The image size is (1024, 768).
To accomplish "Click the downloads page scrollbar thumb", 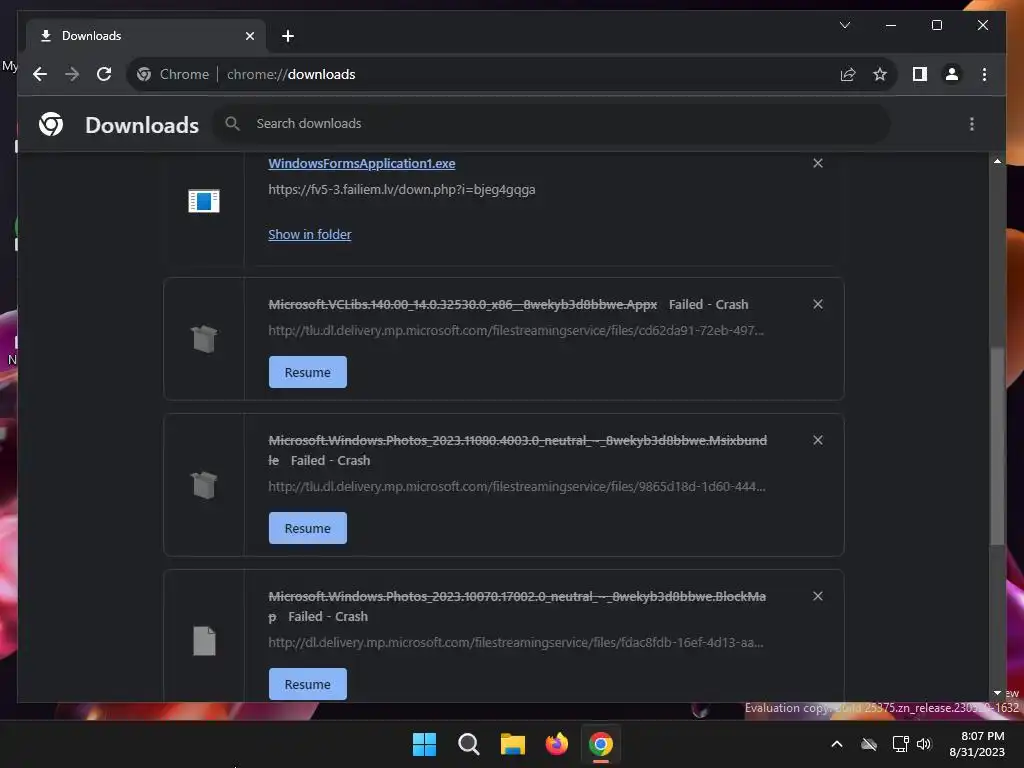I will (997, 446).
